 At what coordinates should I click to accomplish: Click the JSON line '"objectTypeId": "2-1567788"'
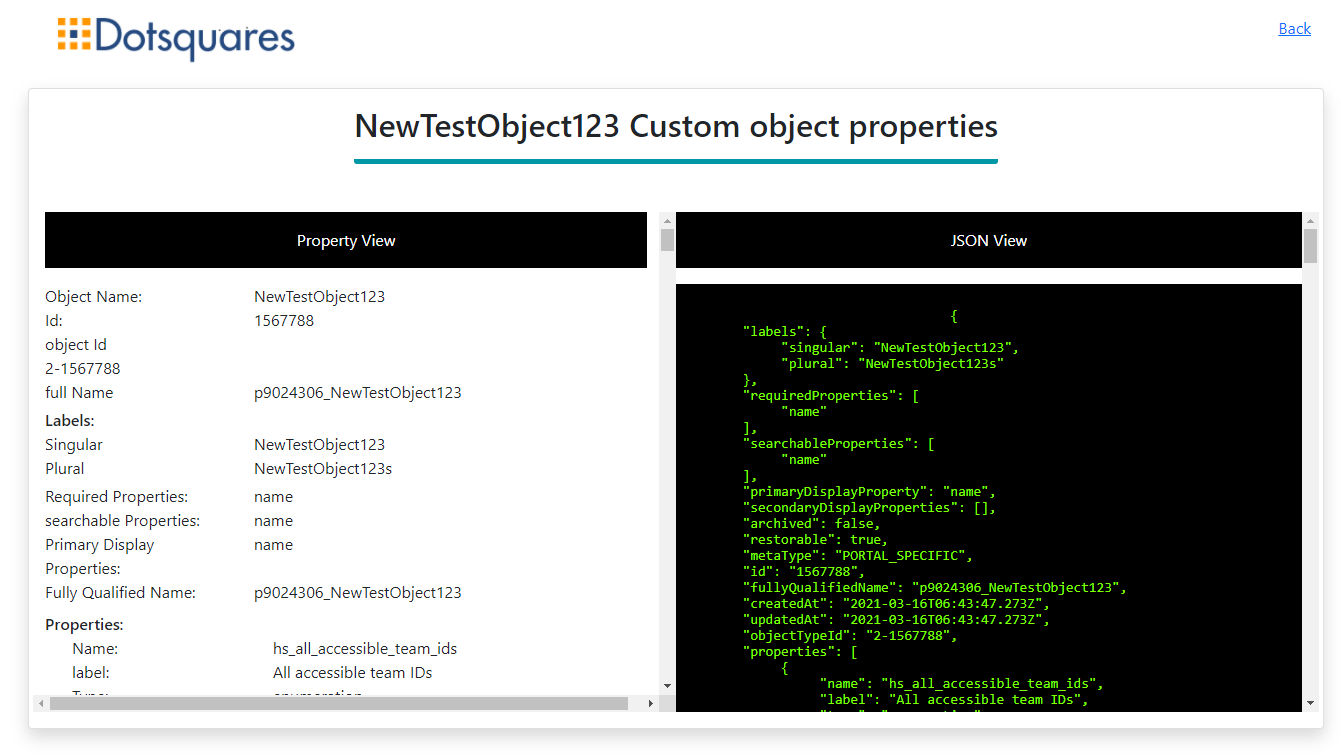coord(850,636)
